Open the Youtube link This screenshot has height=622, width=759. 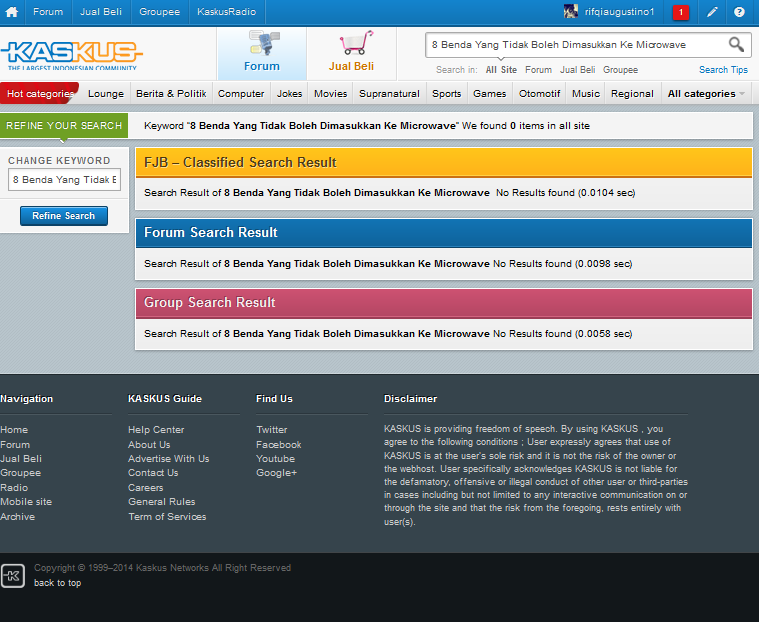click(x=275, y=458)
